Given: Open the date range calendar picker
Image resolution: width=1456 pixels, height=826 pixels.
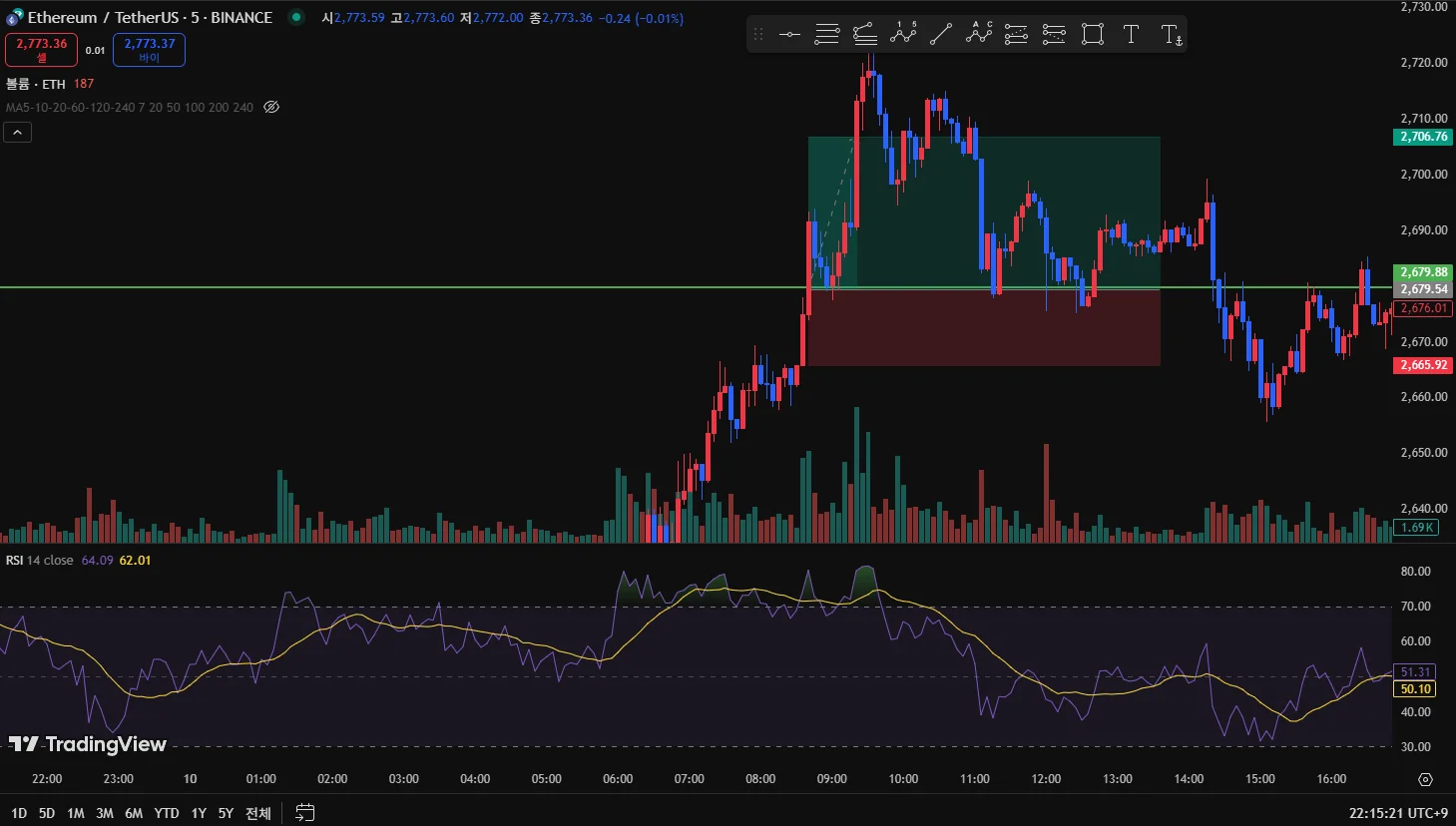Looking at the screenshot, I should pos(305,813).
